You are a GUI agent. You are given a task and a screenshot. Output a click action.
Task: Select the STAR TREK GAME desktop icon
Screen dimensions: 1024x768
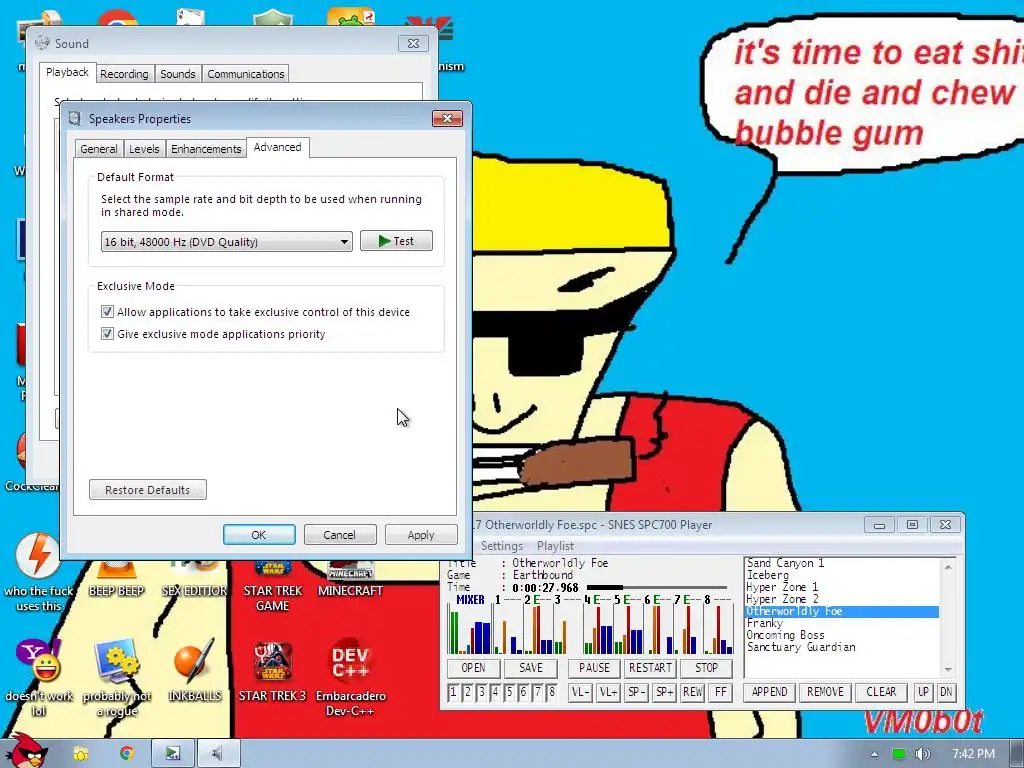pos(272,586)
